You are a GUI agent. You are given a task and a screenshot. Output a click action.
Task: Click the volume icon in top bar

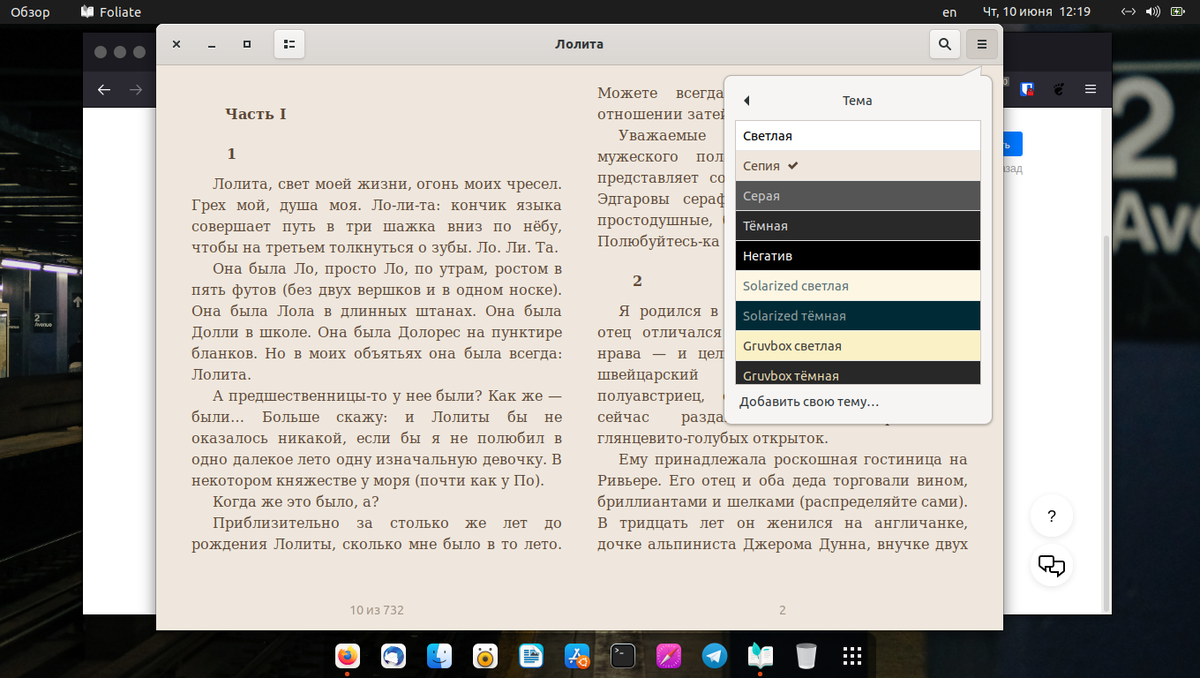pos(1152,12)
